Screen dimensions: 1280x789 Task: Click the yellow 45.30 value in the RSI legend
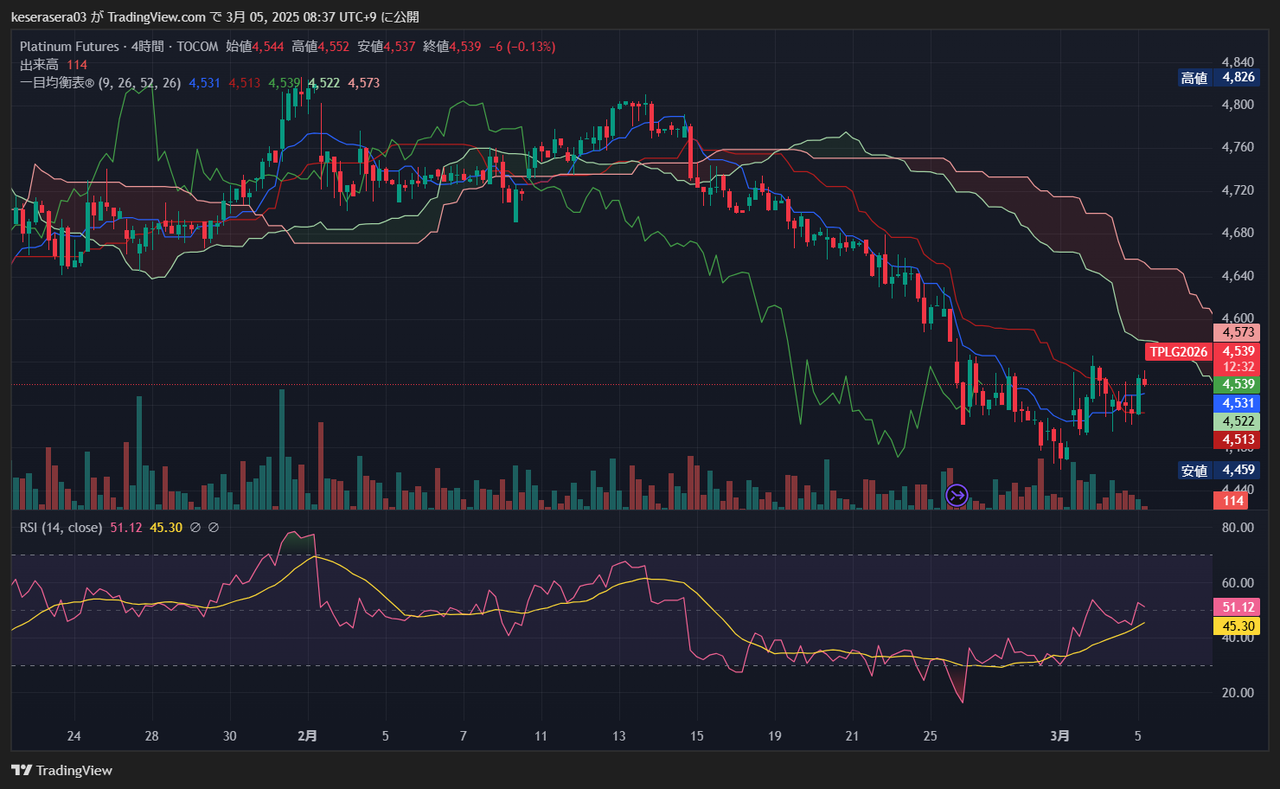coord(166,527)
